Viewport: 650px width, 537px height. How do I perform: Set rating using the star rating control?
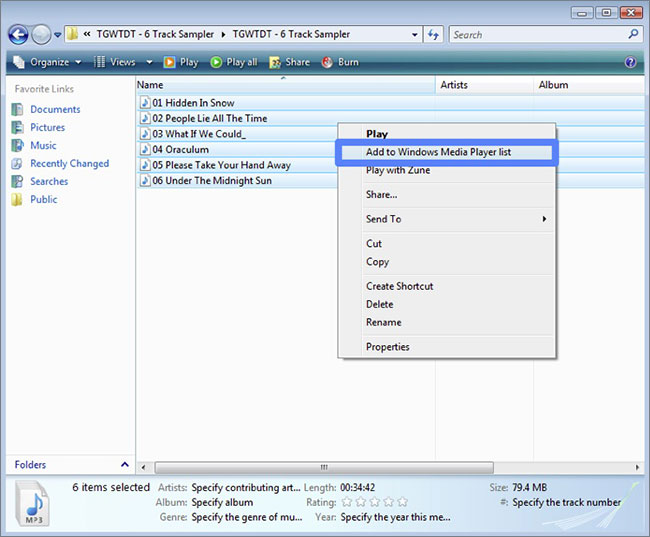coord(374,502)
